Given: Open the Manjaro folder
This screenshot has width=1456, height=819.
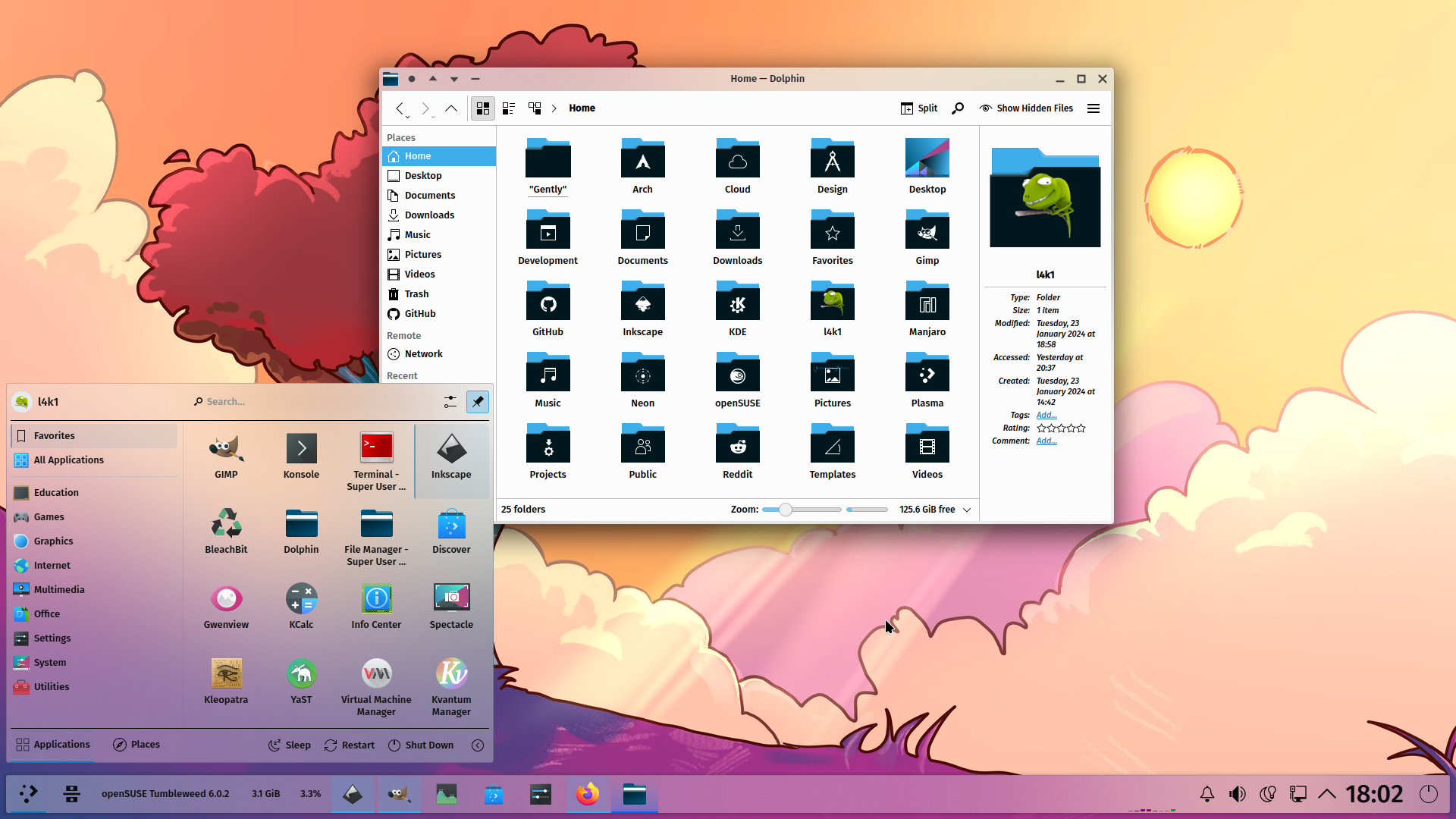Looking at the screenshot, I should pos(927,309).
